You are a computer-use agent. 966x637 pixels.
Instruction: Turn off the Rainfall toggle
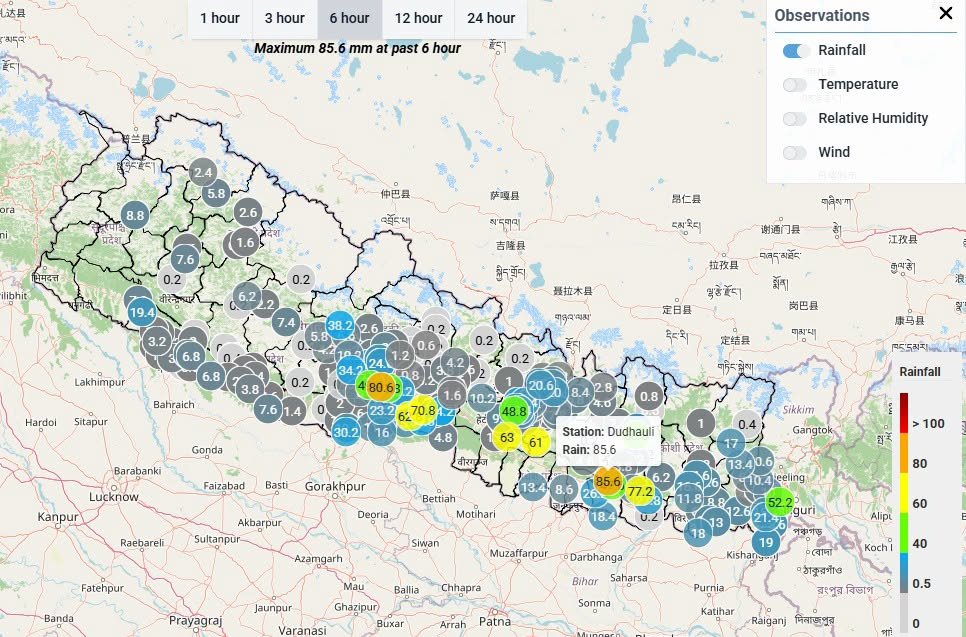pyautogui.click(x=796, y=51)
